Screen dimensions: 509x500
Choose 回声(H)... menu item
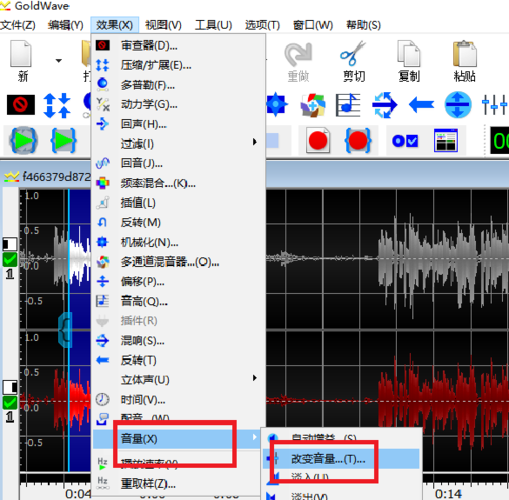pos(178,124)
